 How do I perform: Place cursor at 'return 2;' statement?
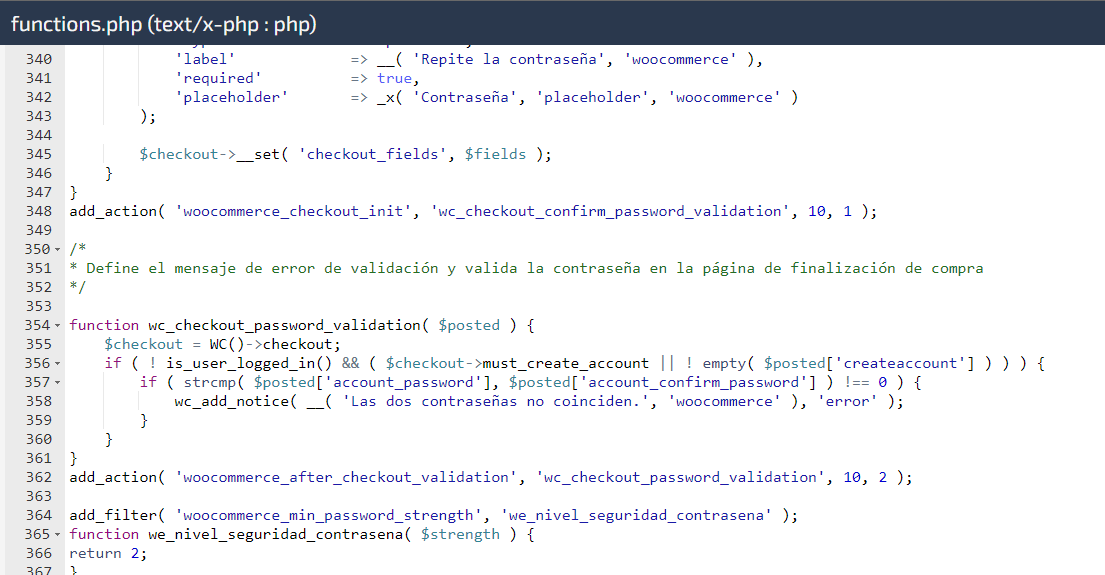[108, 554]
